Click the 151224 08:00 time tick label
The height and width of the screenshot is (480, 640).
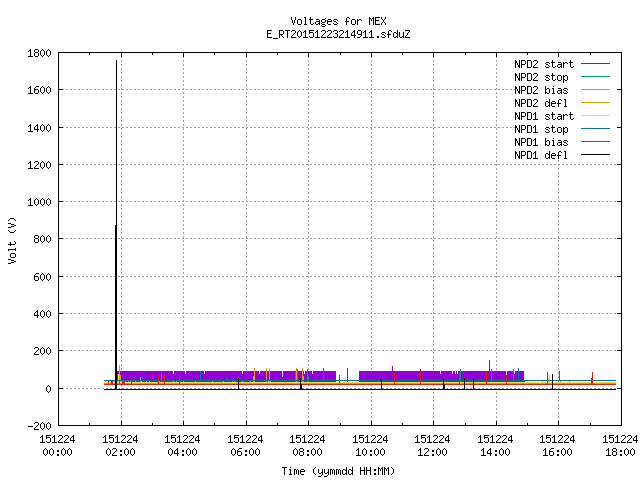point(307,446)
